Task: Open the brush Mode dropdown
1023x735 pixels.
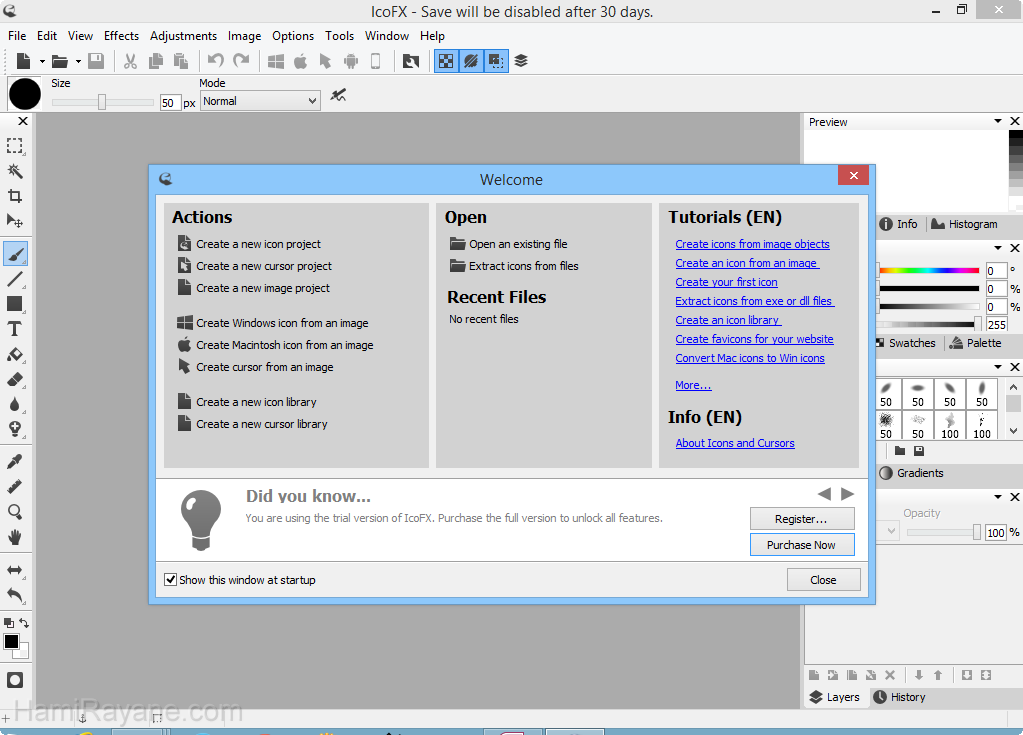Action: (260, 101)
